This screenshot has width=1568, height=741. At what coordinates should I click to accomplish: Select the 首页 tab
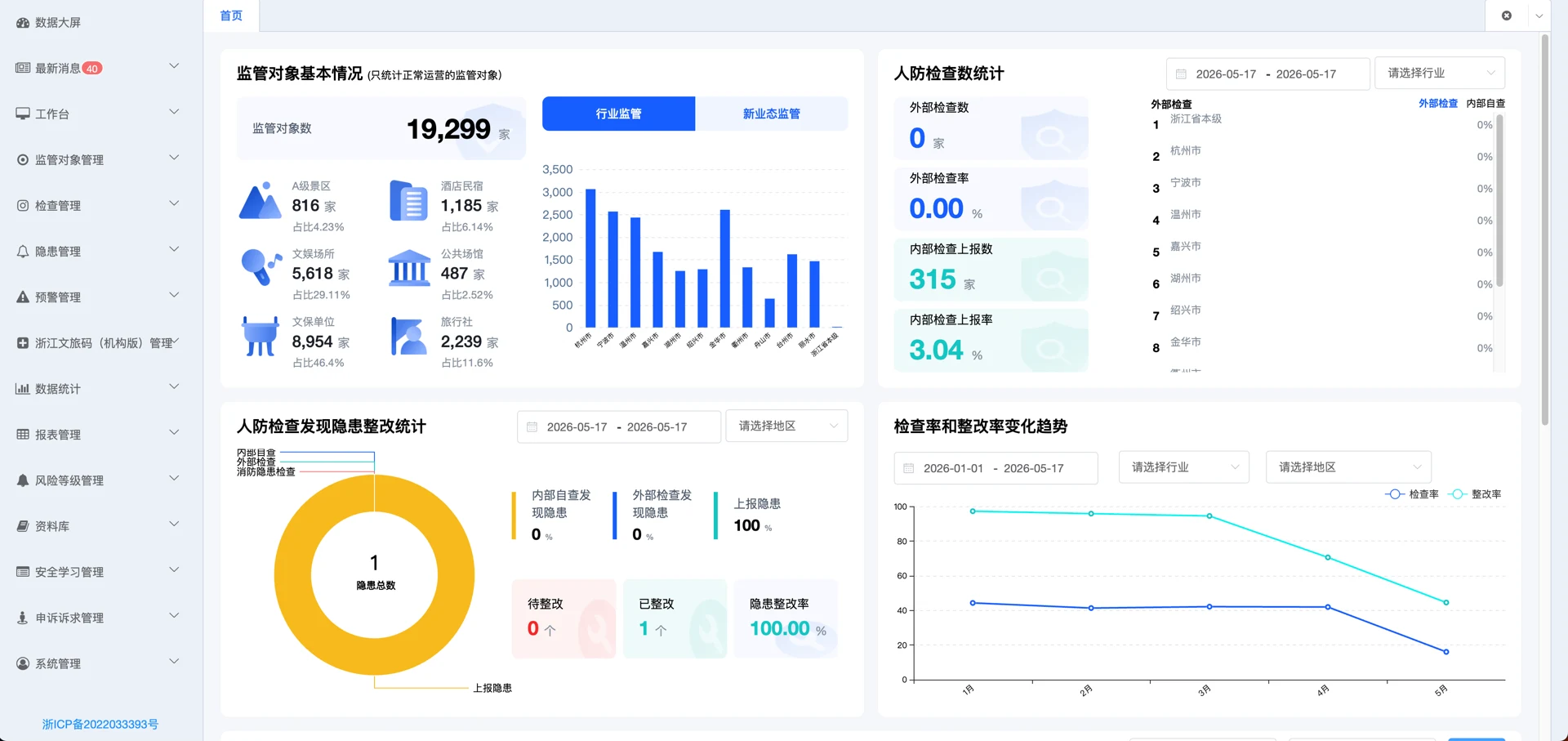231,16
